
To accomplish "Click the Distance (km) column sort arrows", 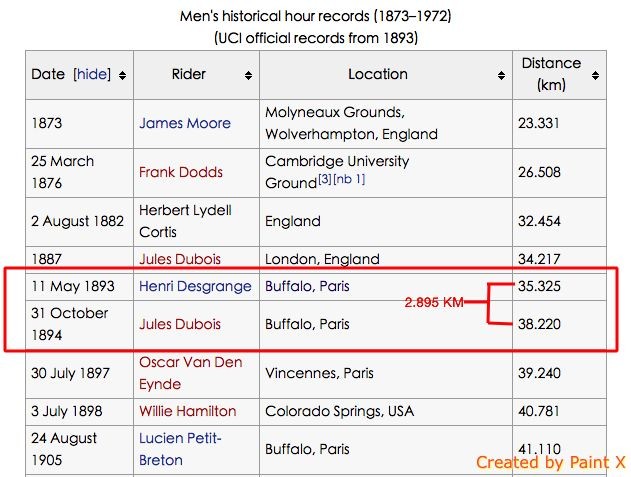I will coord(597,75).
